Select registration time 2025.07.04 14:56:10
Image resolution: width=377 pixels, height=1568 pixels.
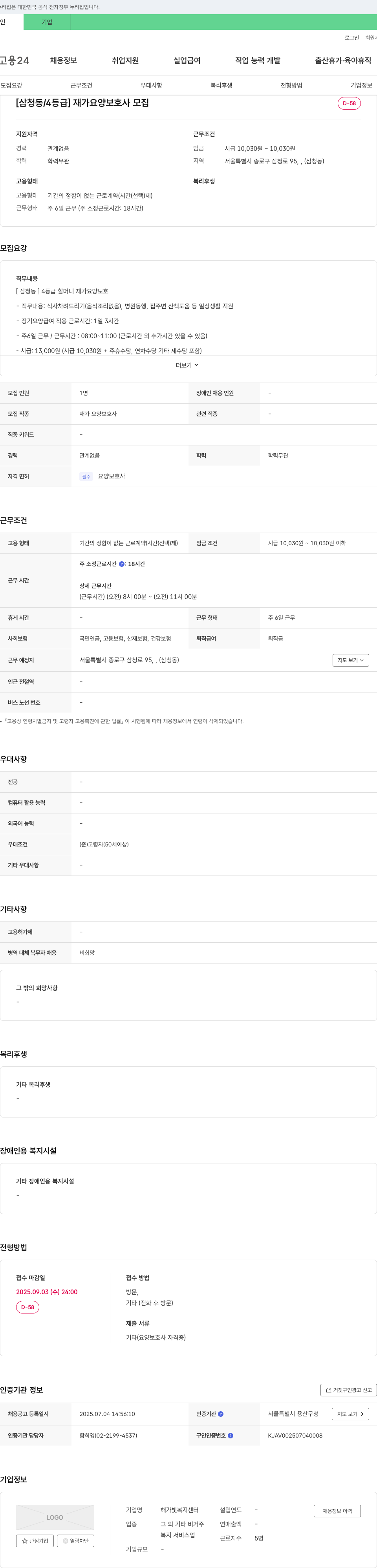[x=107, y=1414]
